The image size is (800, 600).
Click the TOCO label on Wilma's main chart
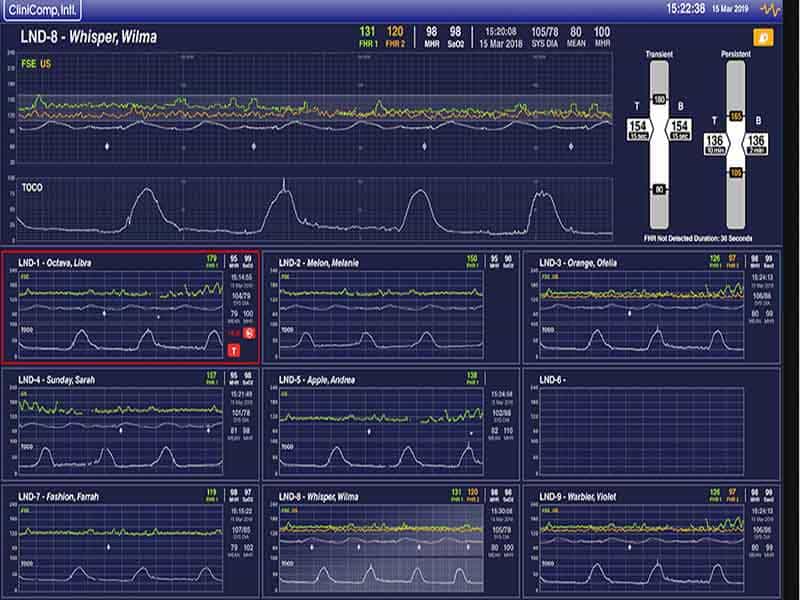tap(32, 188)
